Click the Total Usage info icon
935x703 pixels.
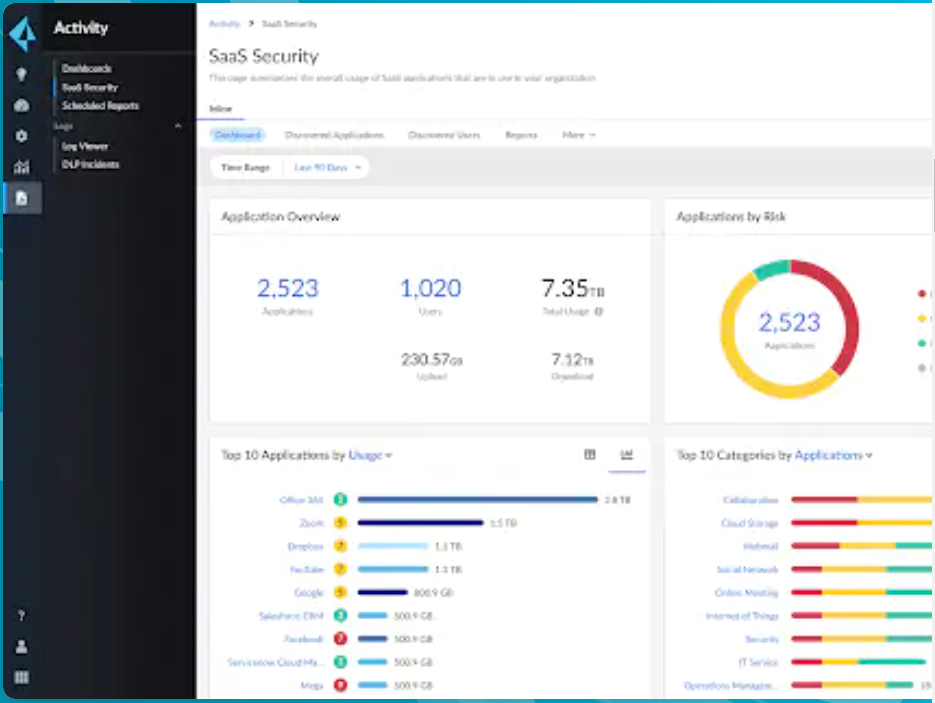[599, 311]
